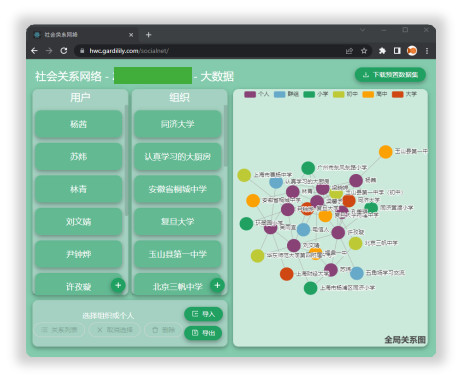Bookmark this page with the star
The height and width of the screenshot is (382, 463).
[x=364, y=51]
